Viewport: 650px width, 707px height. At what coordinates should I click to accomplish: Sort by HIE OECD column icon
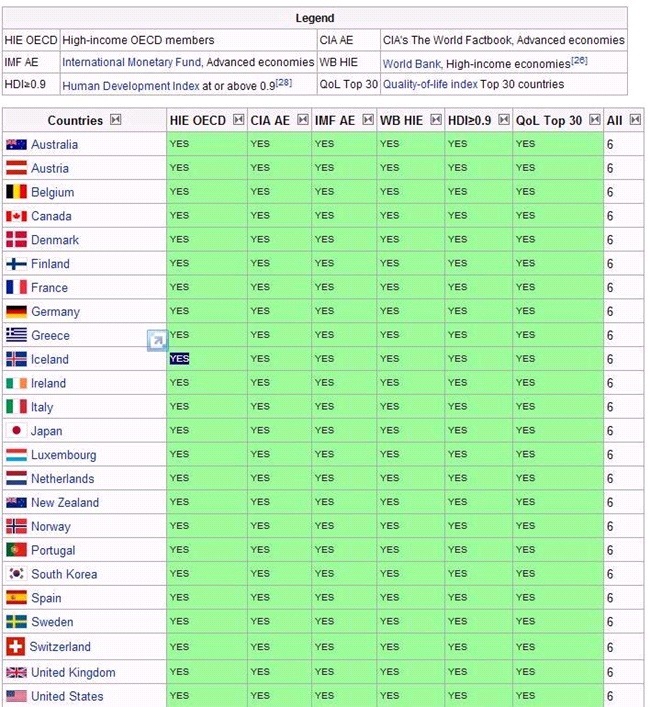tap(238, 119)
